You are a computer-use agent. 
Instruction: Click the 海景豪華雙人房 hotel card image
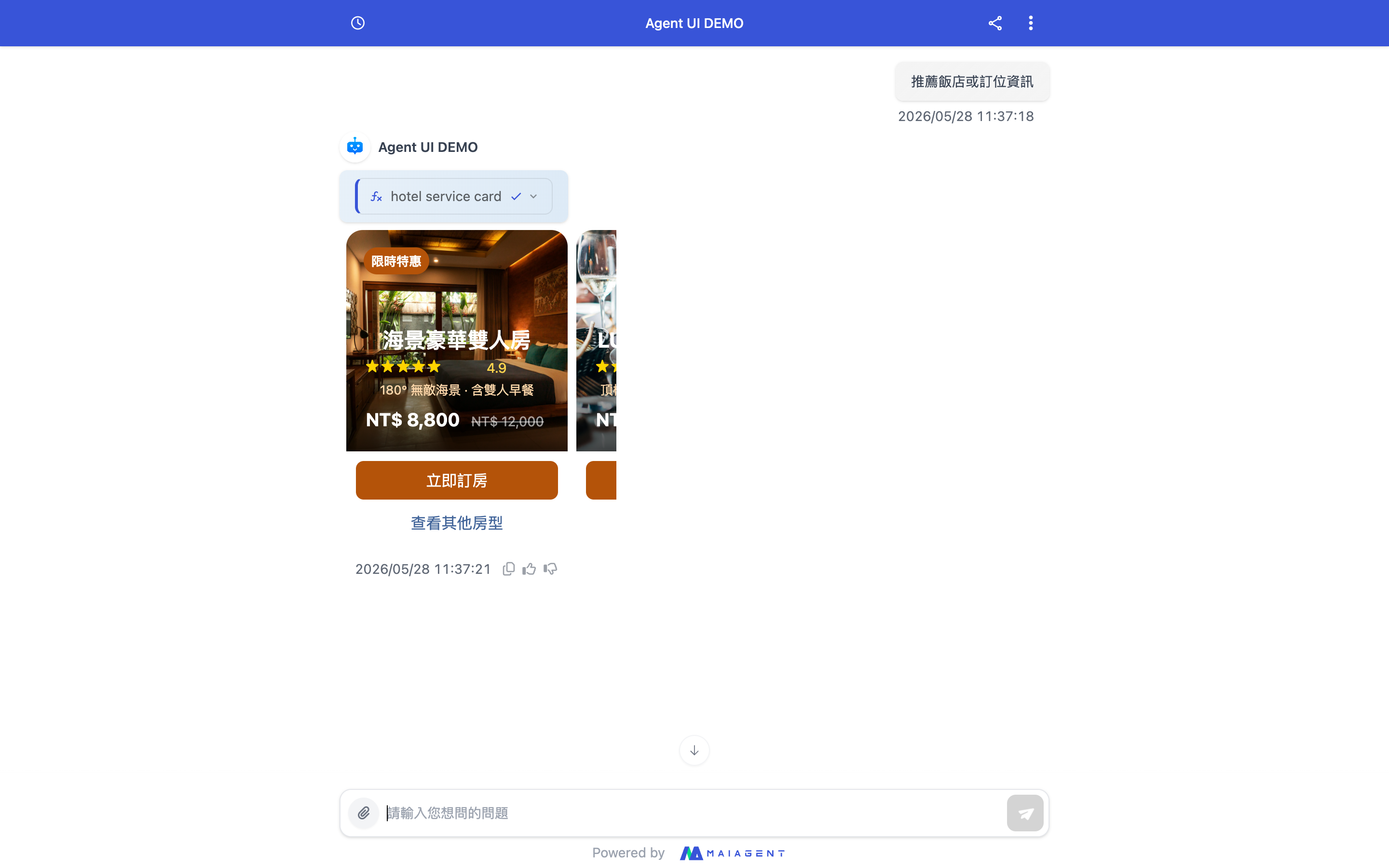point(457,340)
